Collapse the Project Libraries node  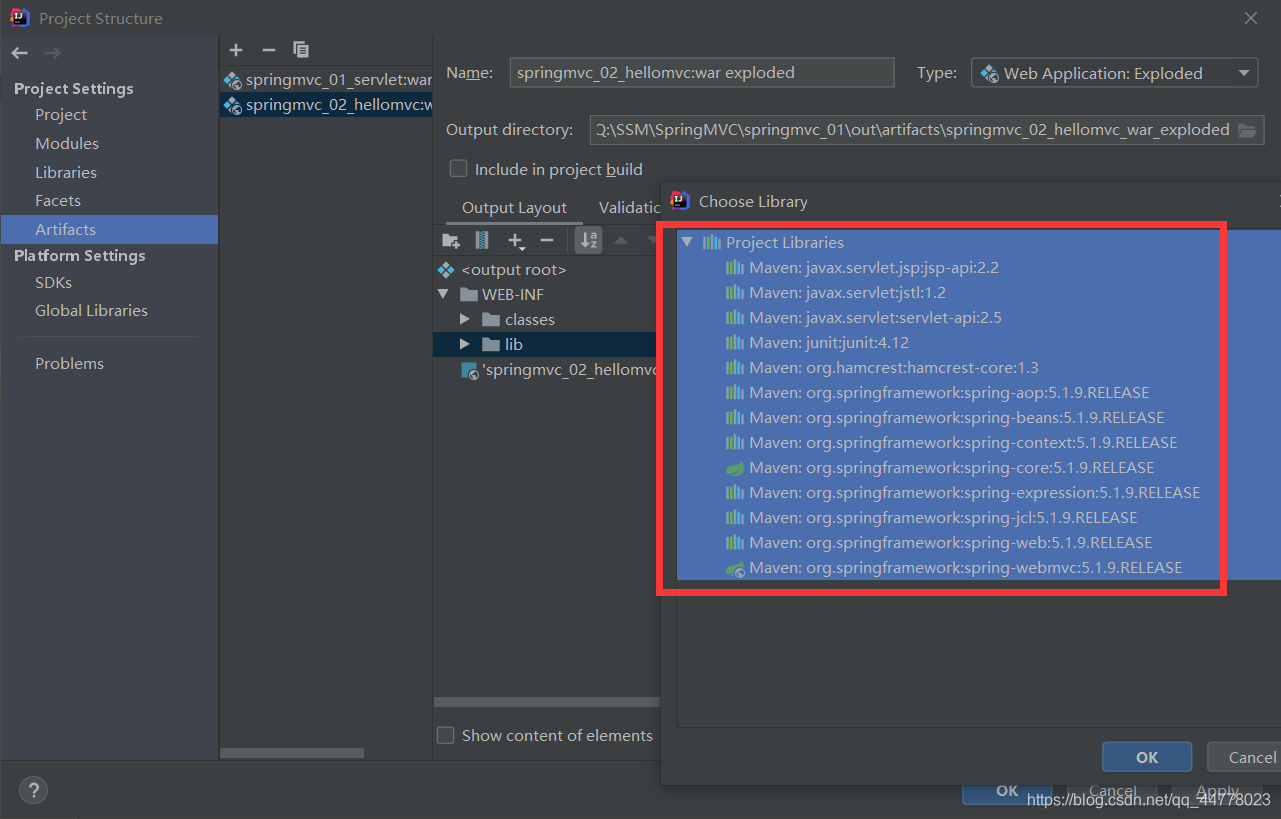pyautogui.click(x=686, y=242)
